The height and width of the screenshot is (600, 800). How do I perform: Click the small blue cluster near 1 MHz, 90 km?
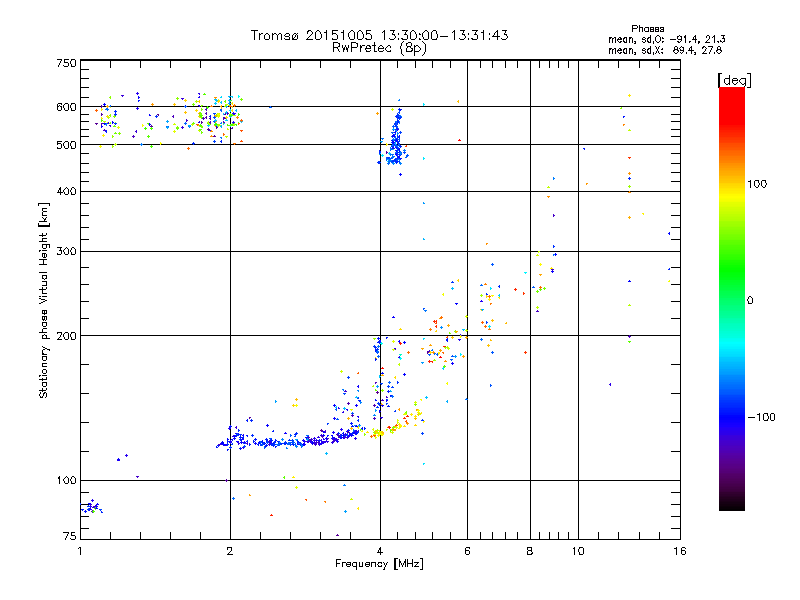(x=92, y=507)
